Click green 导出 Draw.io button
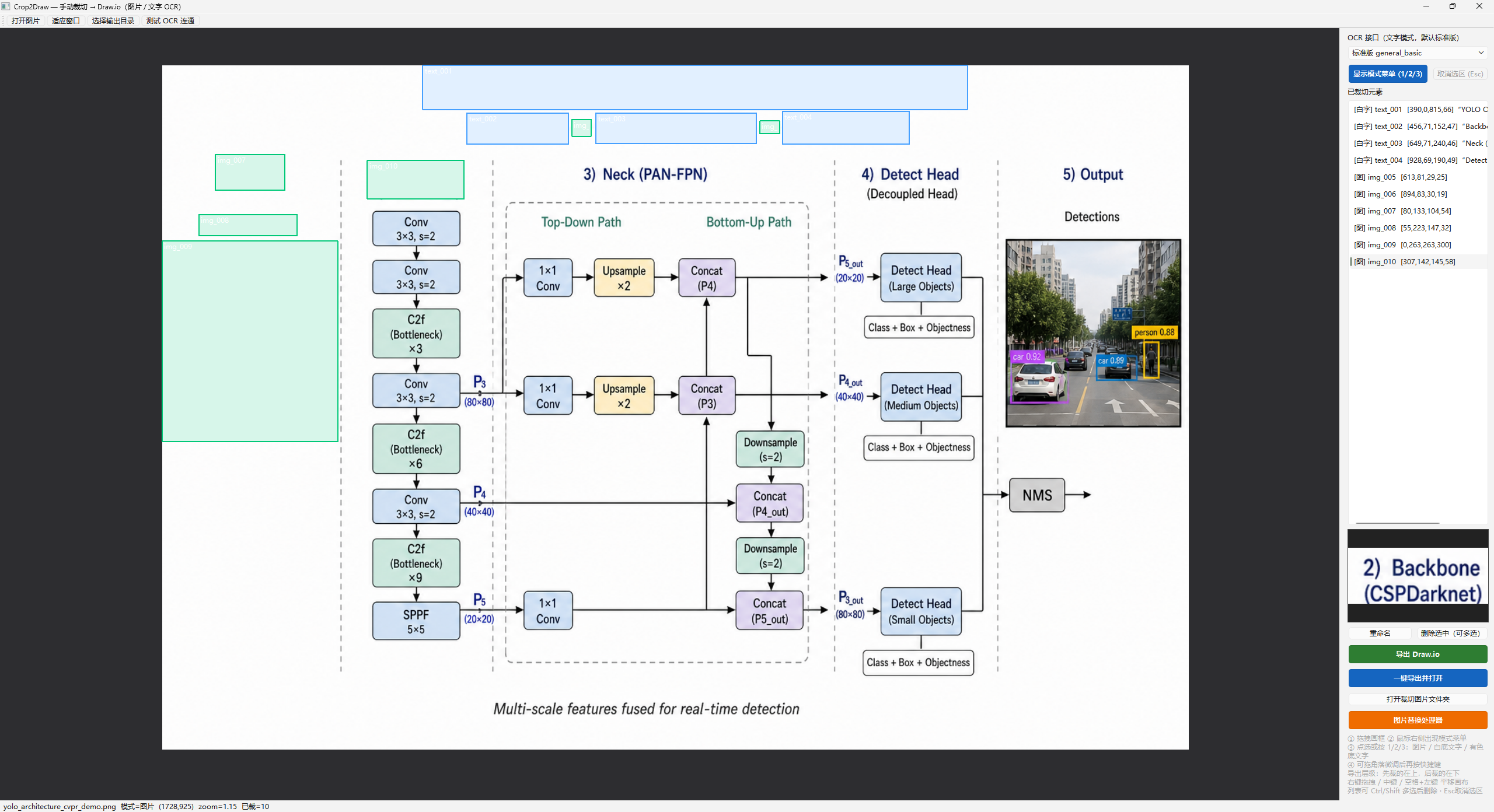Image resolution: width=1494 pixels, height=812 pixels. 1418,654
